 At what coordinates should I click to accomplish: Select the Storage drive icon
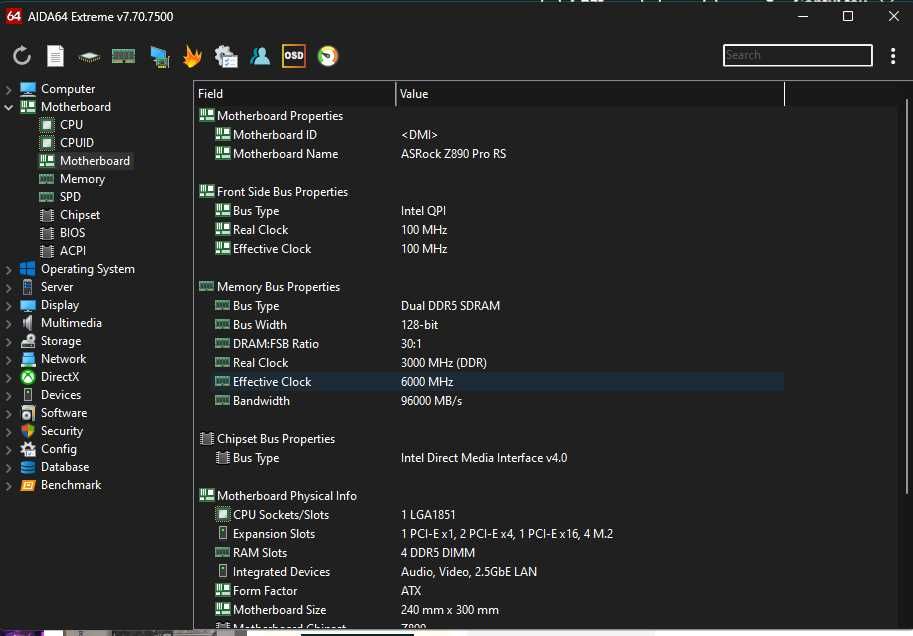tap(27, 341)
